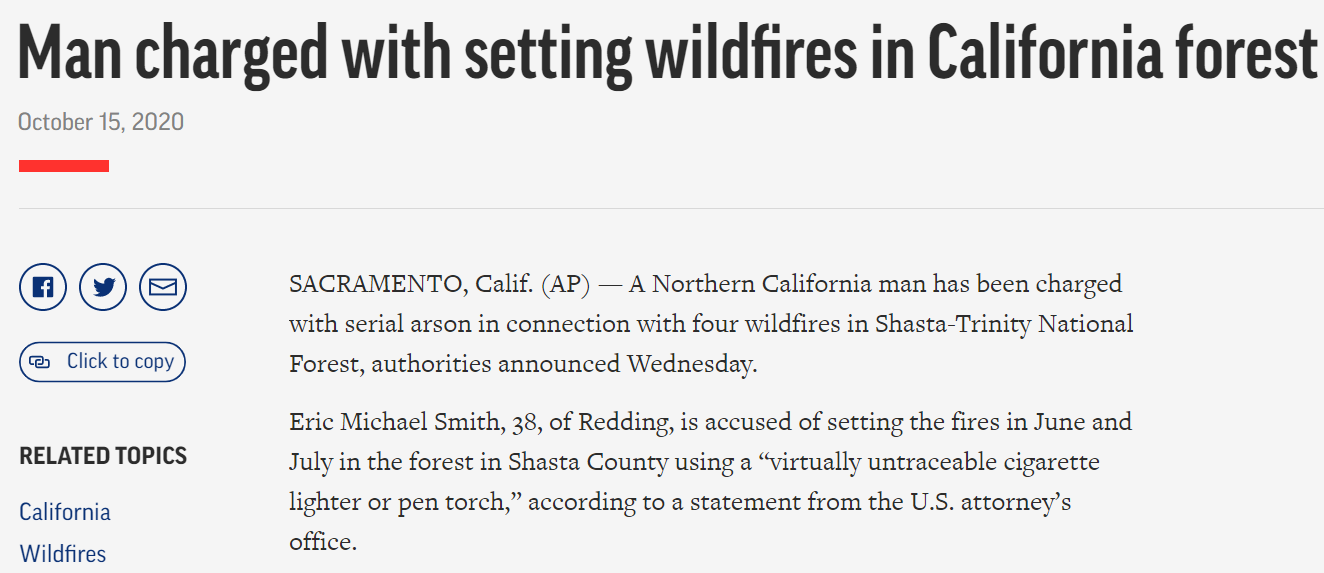Viewport: 1324px width, 573px height.
Task: Click "authorities announced Wednesday" in the first paragraph
Action: click(x=564, y=364)
